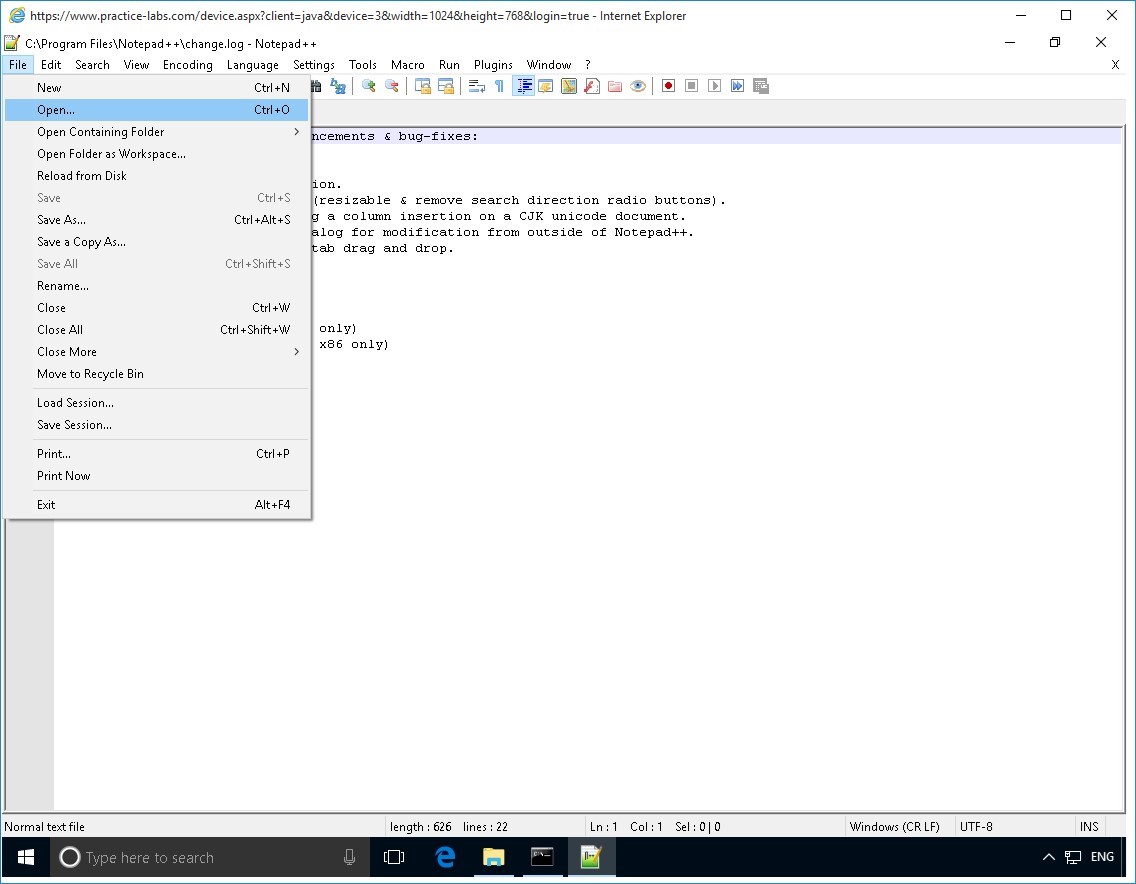Click Exit in the File menu

click(x=47, y=505)
